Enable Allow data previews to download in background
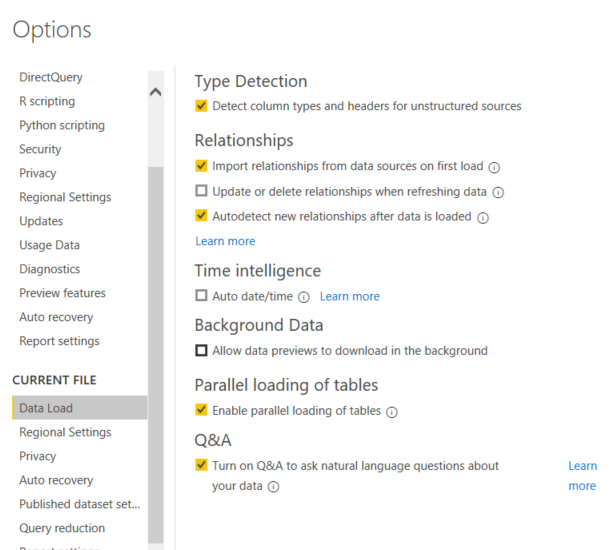 201,350
